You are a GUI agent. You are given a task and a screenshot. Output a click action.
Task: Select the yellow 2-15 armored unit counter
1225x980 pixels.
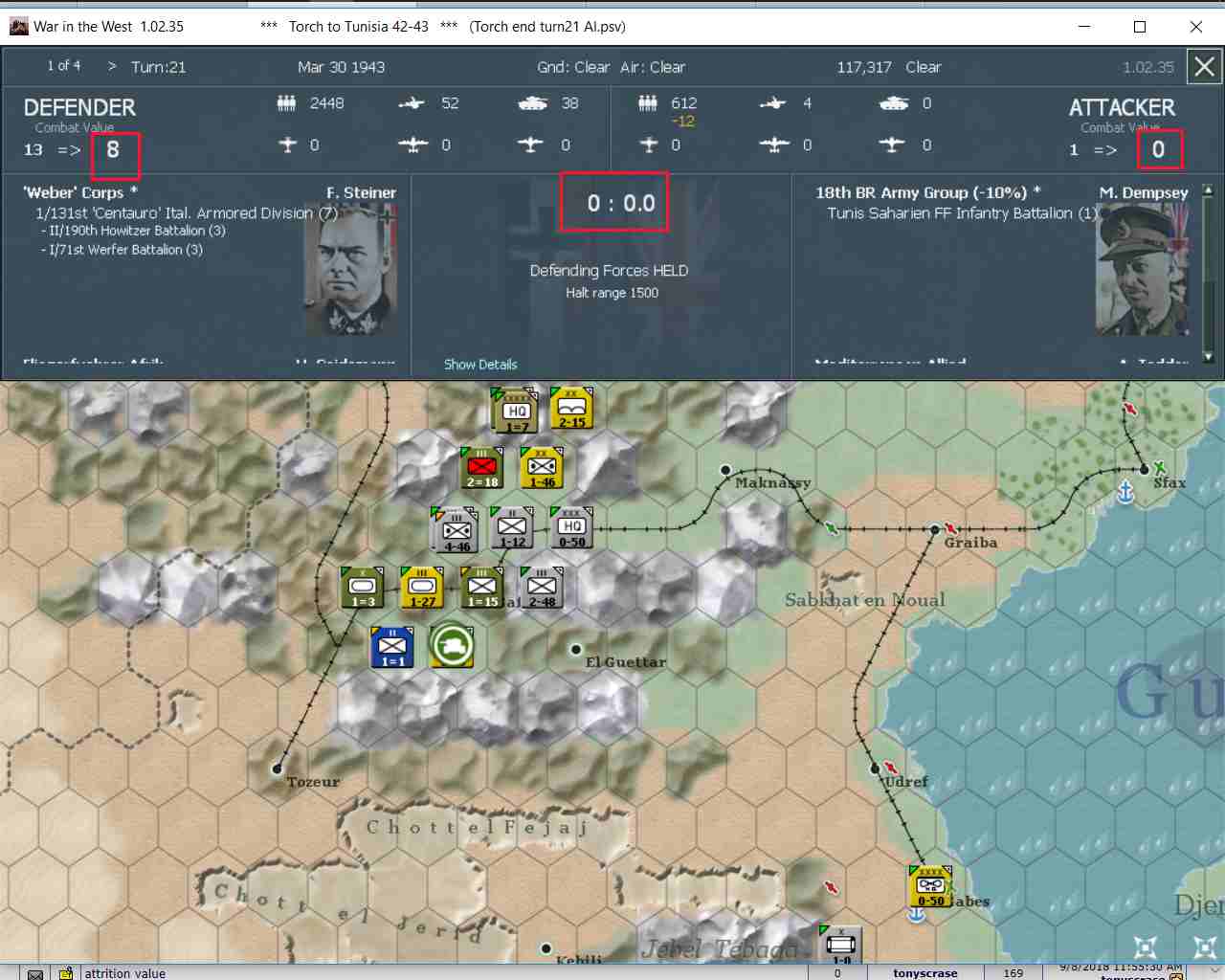[x=571, y=410]
